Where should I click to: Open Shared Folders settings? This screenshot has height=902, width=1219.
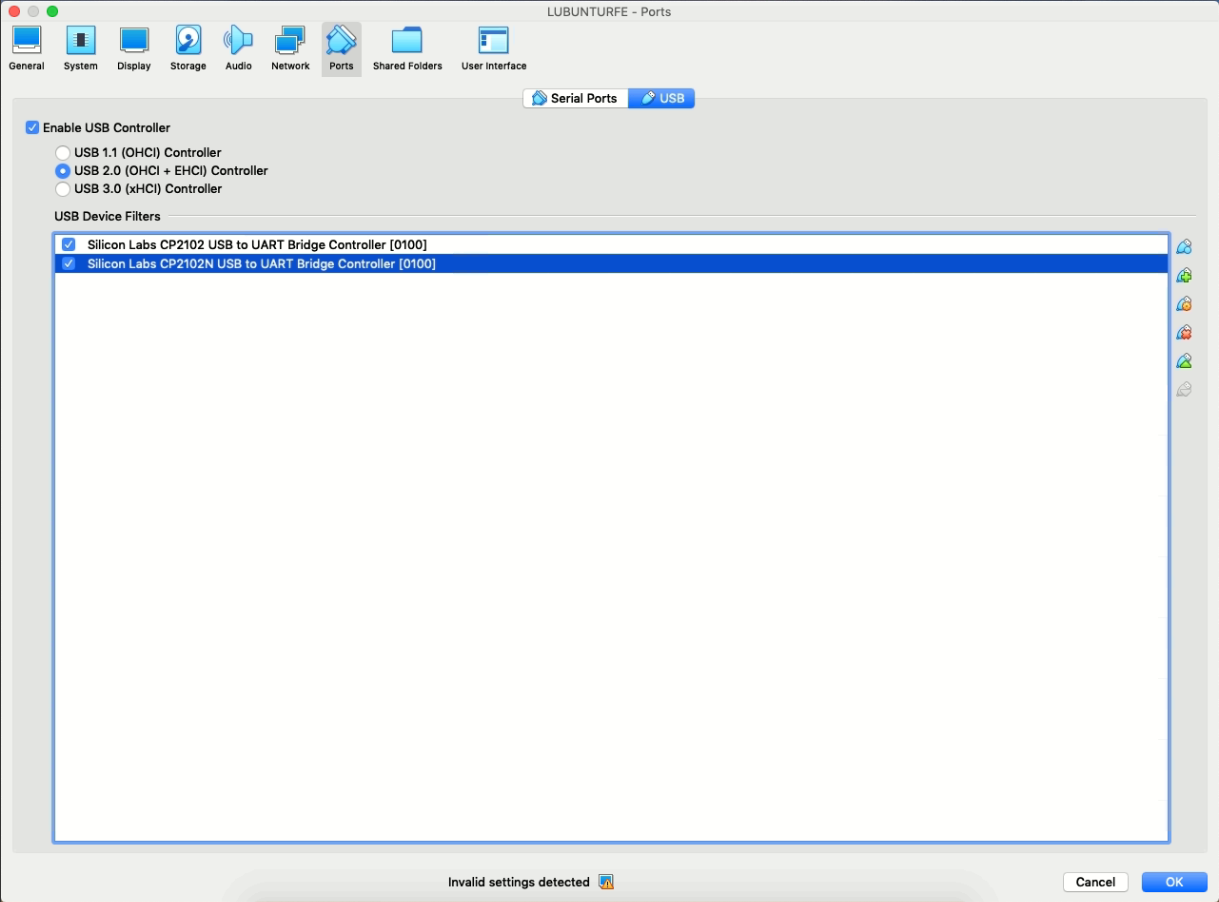(407, 48)
